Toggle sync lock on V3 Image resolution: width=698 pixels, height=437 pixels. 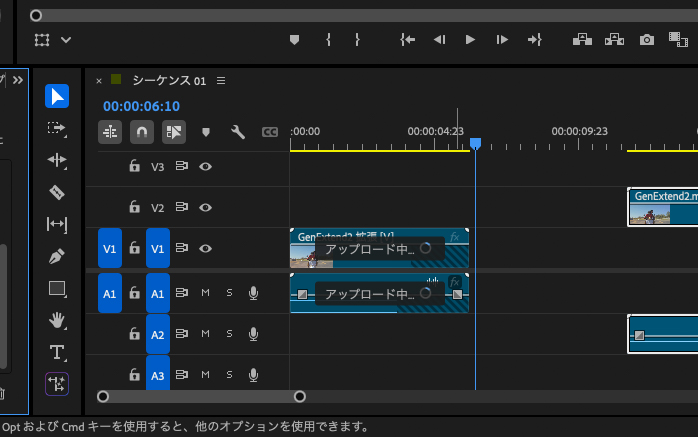[182, 166]
